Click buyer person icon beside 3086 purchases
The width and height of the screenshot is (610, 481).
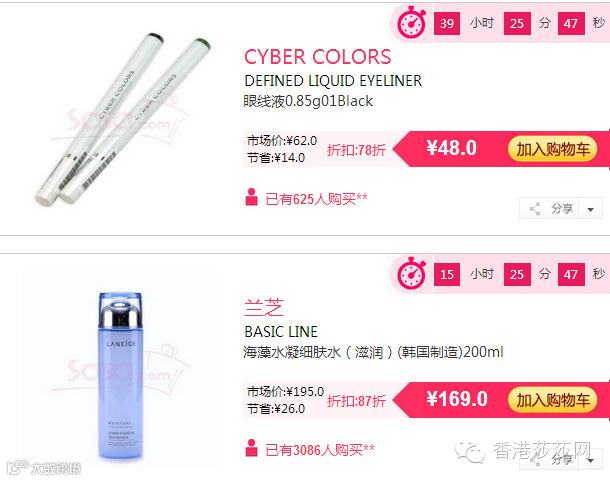point(251,448)
